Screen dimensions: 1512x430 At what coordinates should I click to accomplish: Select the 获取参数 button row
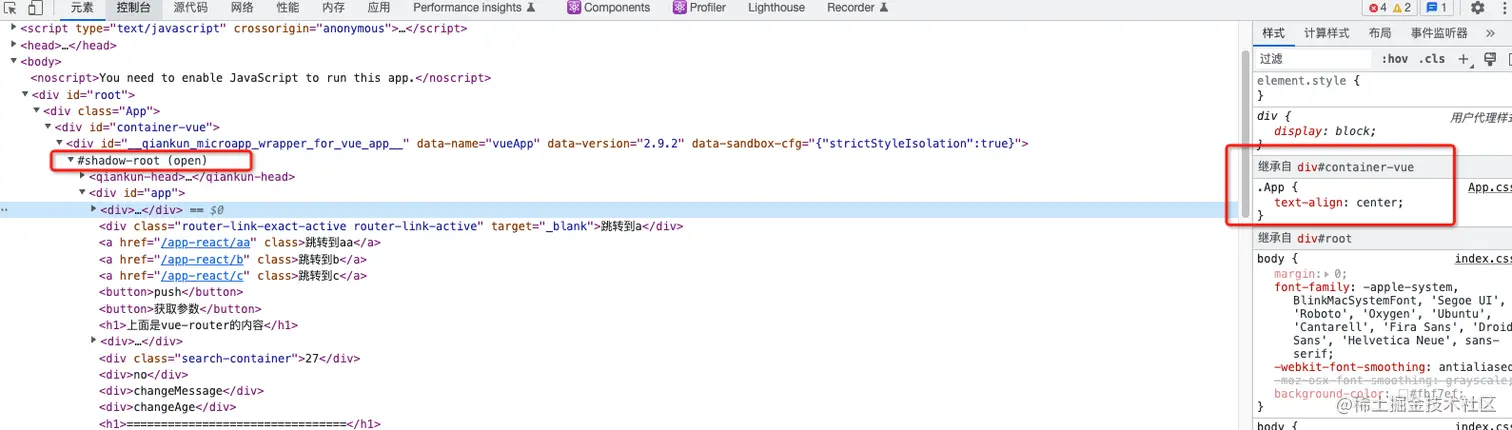[179, 309]
